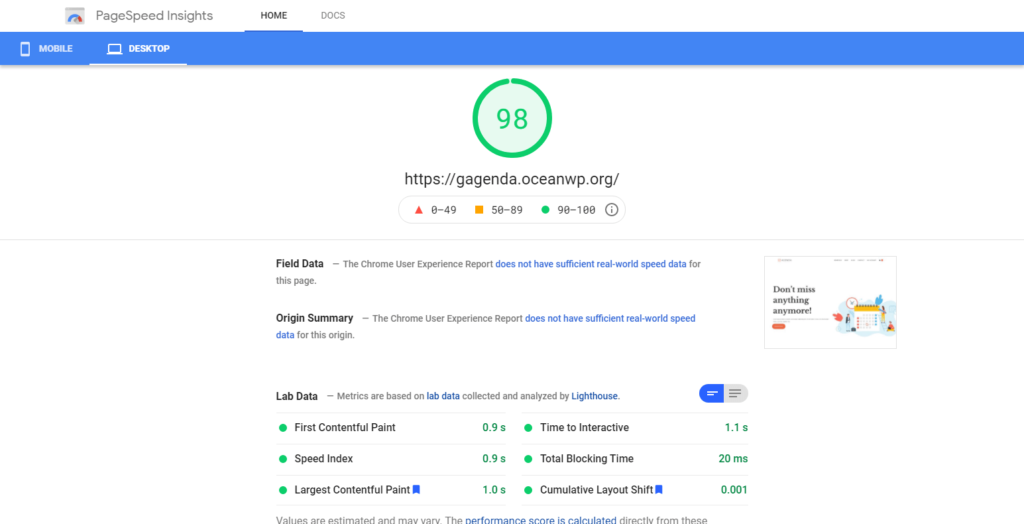
Task: Open Field Data 'does not have sufficient' link
Action: point(591,264)
